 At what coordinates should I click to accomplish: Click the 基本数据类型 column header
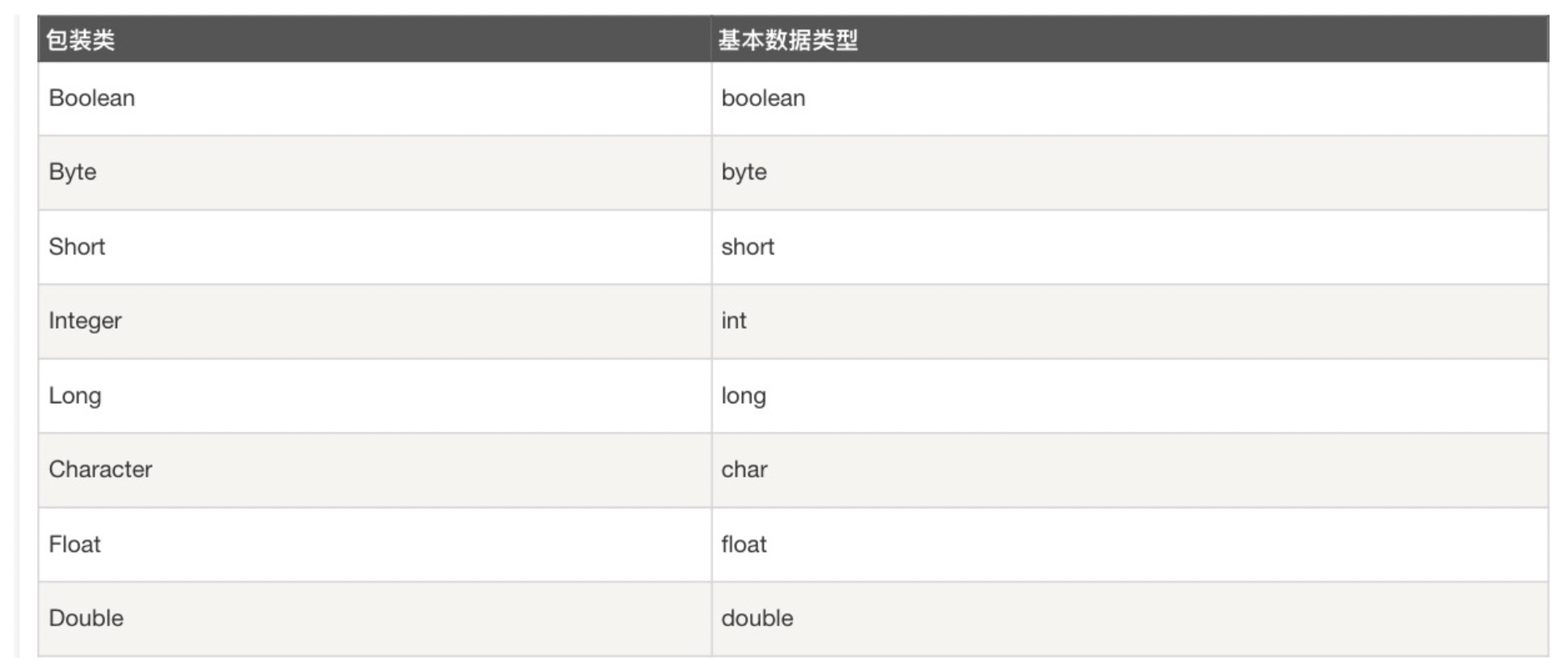pos(787,40)
